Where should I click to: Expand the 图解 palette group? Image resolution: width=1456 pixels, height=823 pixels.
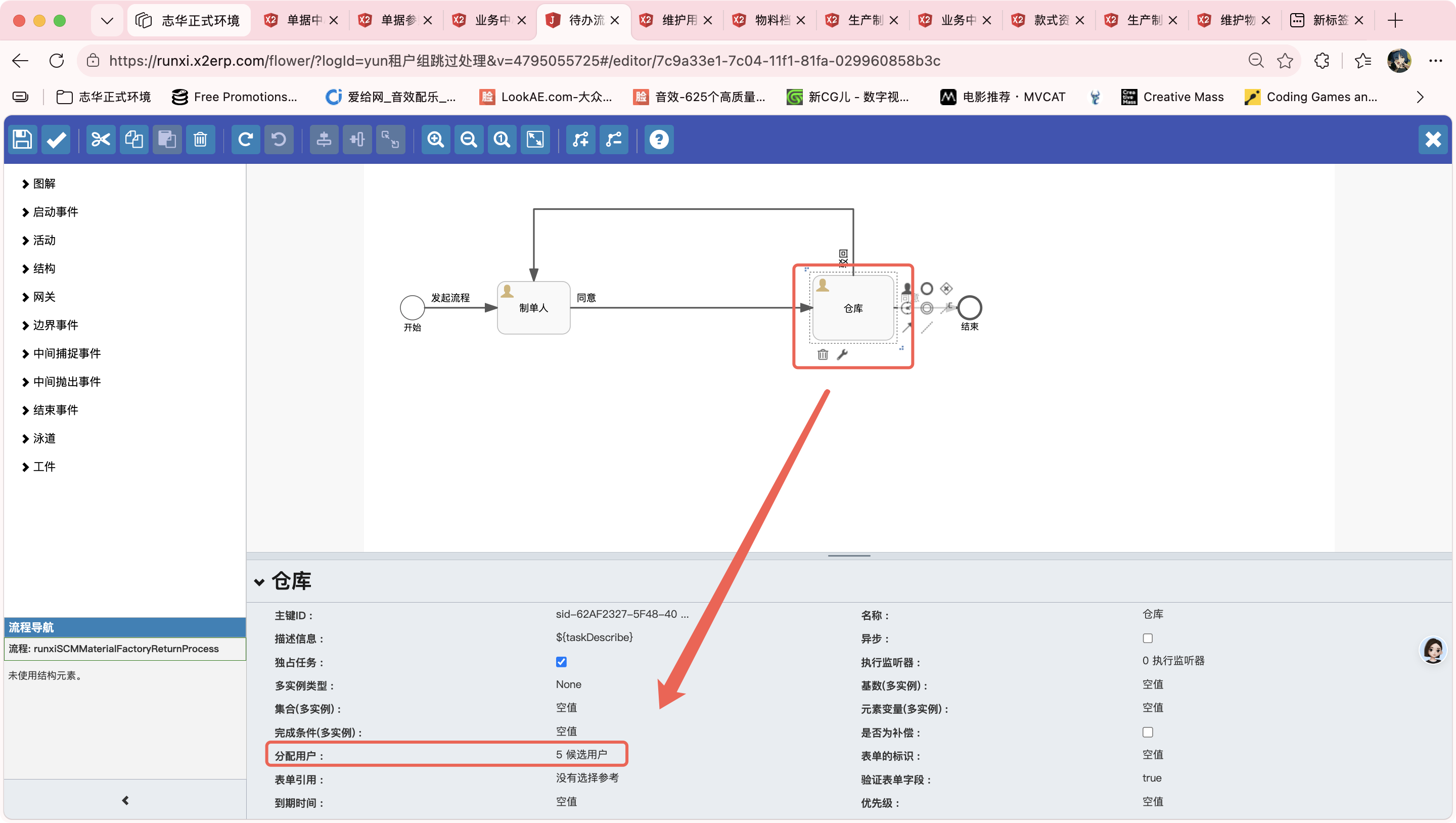38,184
